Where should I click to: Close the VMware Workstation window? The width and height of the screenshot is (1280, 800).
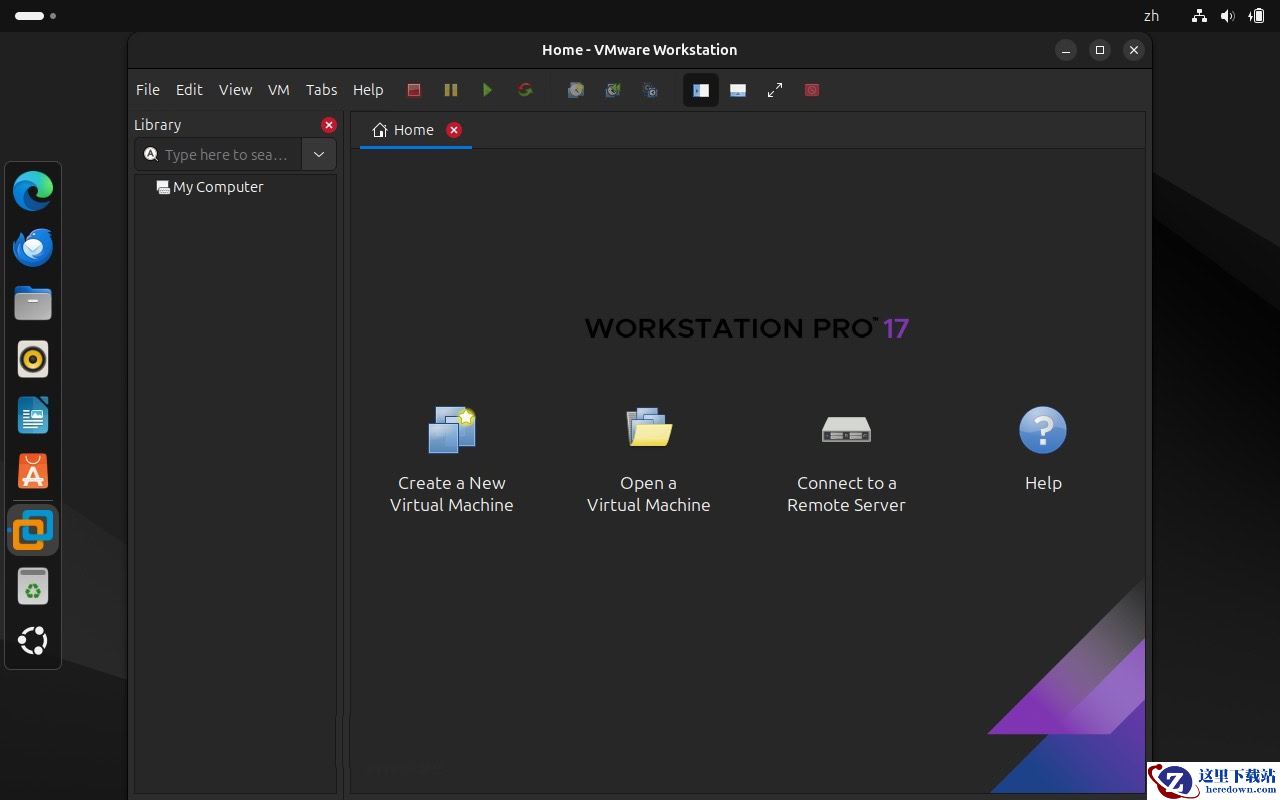[x=1133, y=50]
